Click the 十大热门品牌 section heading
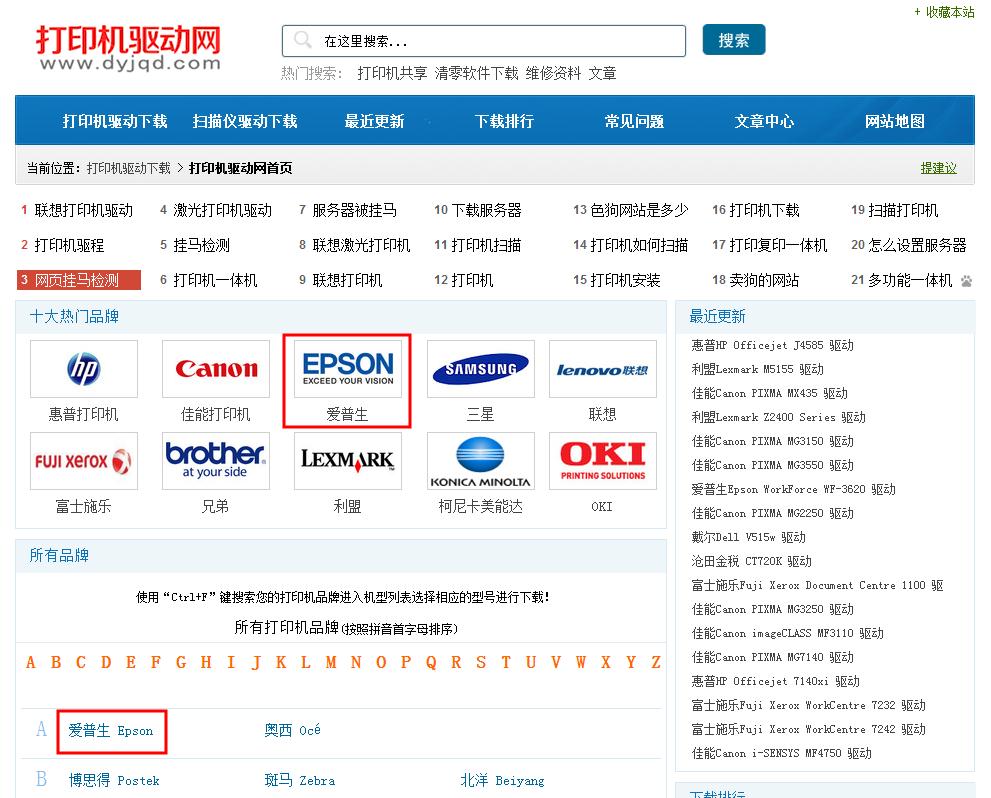 (74, 317)
